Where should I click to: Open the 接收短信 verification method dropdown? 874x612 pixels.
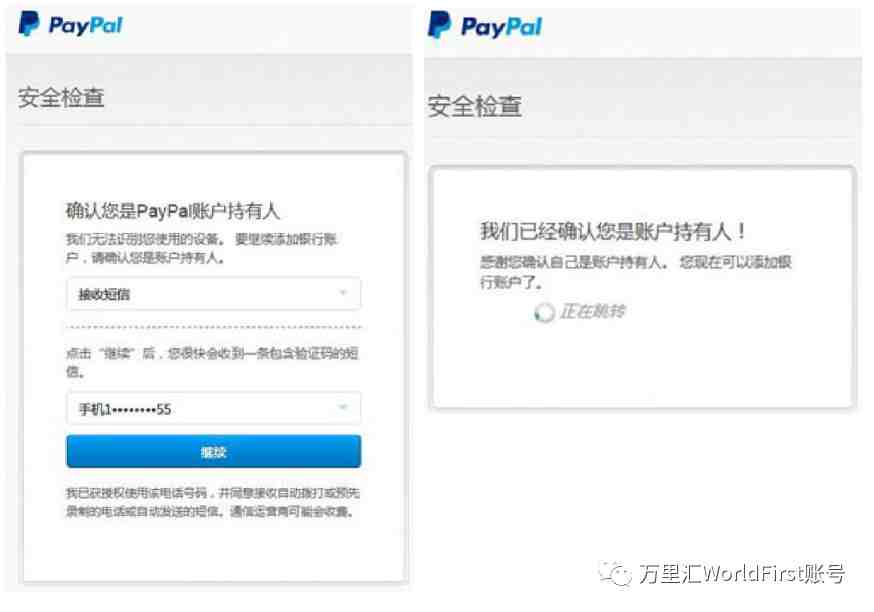[x=213, y=294]
